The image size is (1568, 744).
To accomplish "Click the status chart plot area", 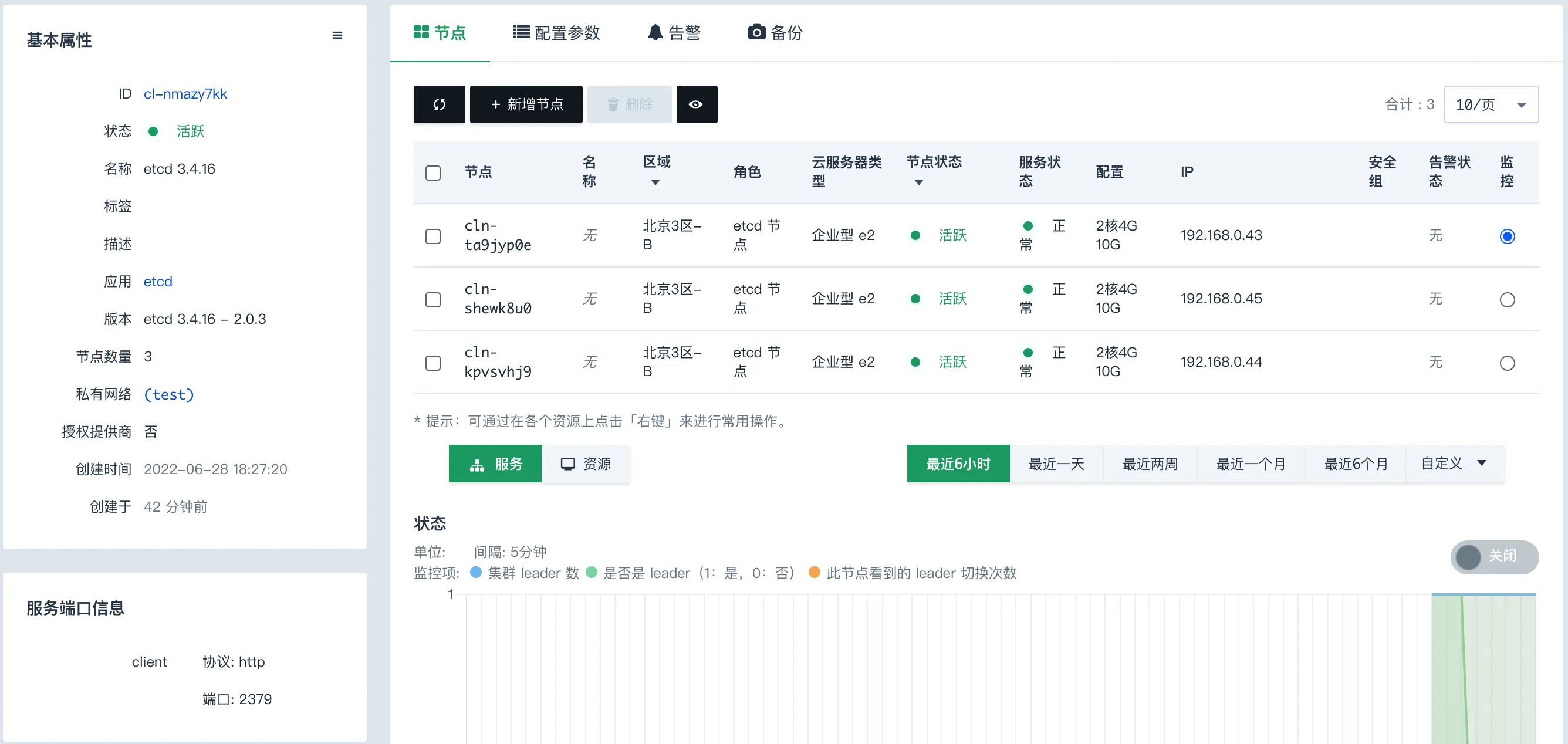I will pos(1000,668).
